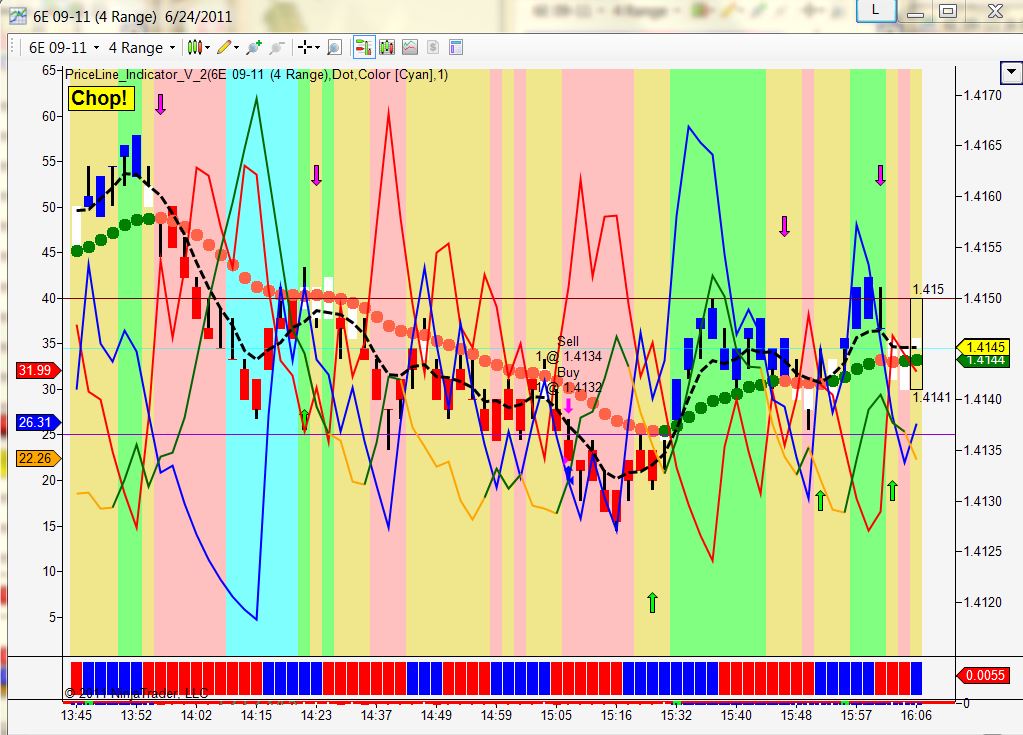
Task: Click the zoom in magnifier icon
Action: pos(254,47)
